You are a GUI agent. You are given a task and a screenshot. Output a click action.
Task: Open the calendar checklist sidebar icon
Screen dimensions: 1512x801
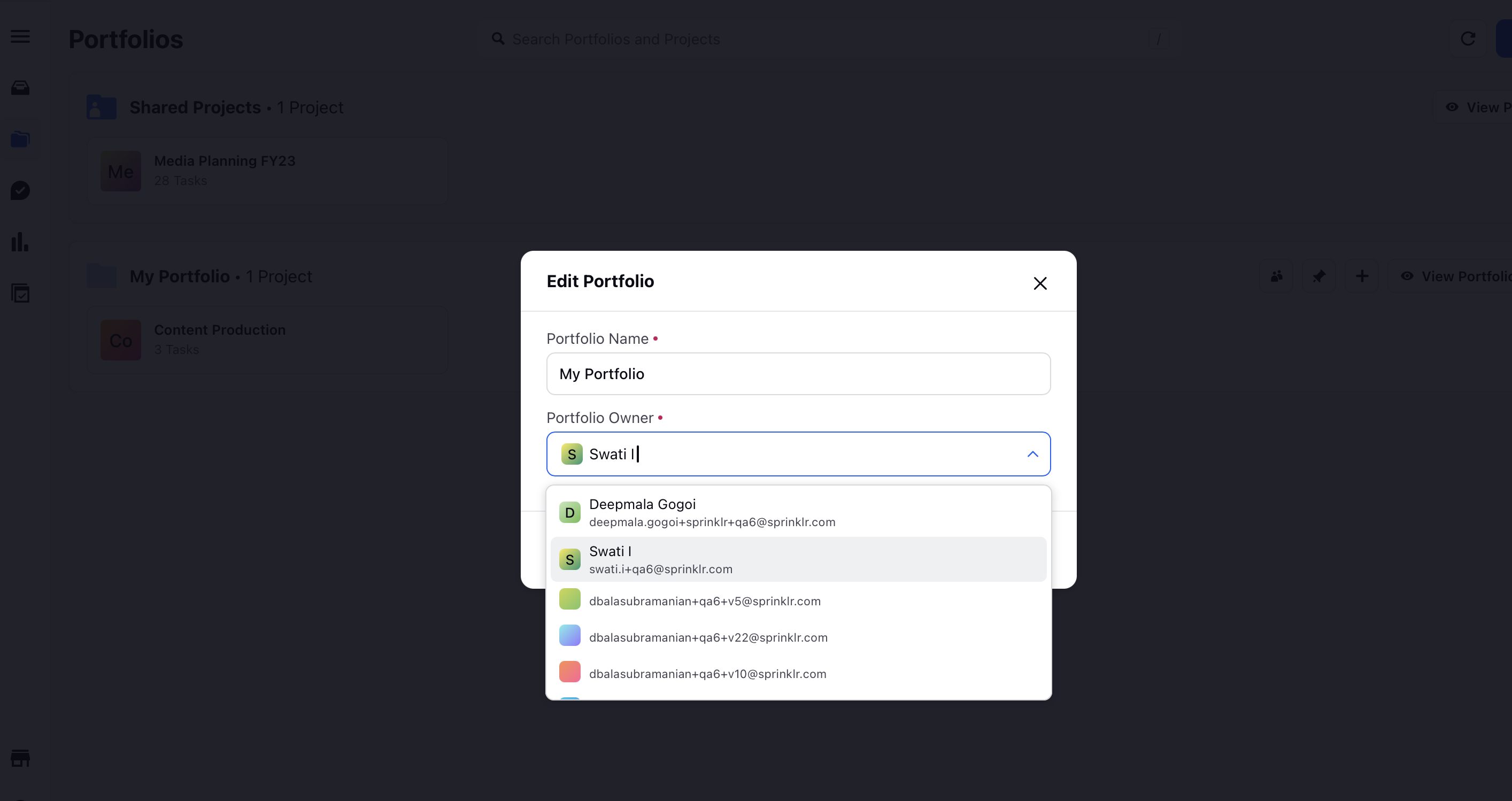(20, 293)
